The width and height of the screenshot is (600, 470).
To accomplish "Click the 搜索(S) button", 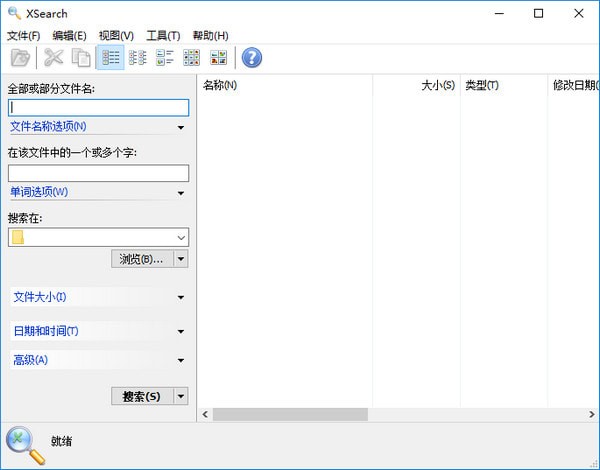I will click(x=141, y=396).
